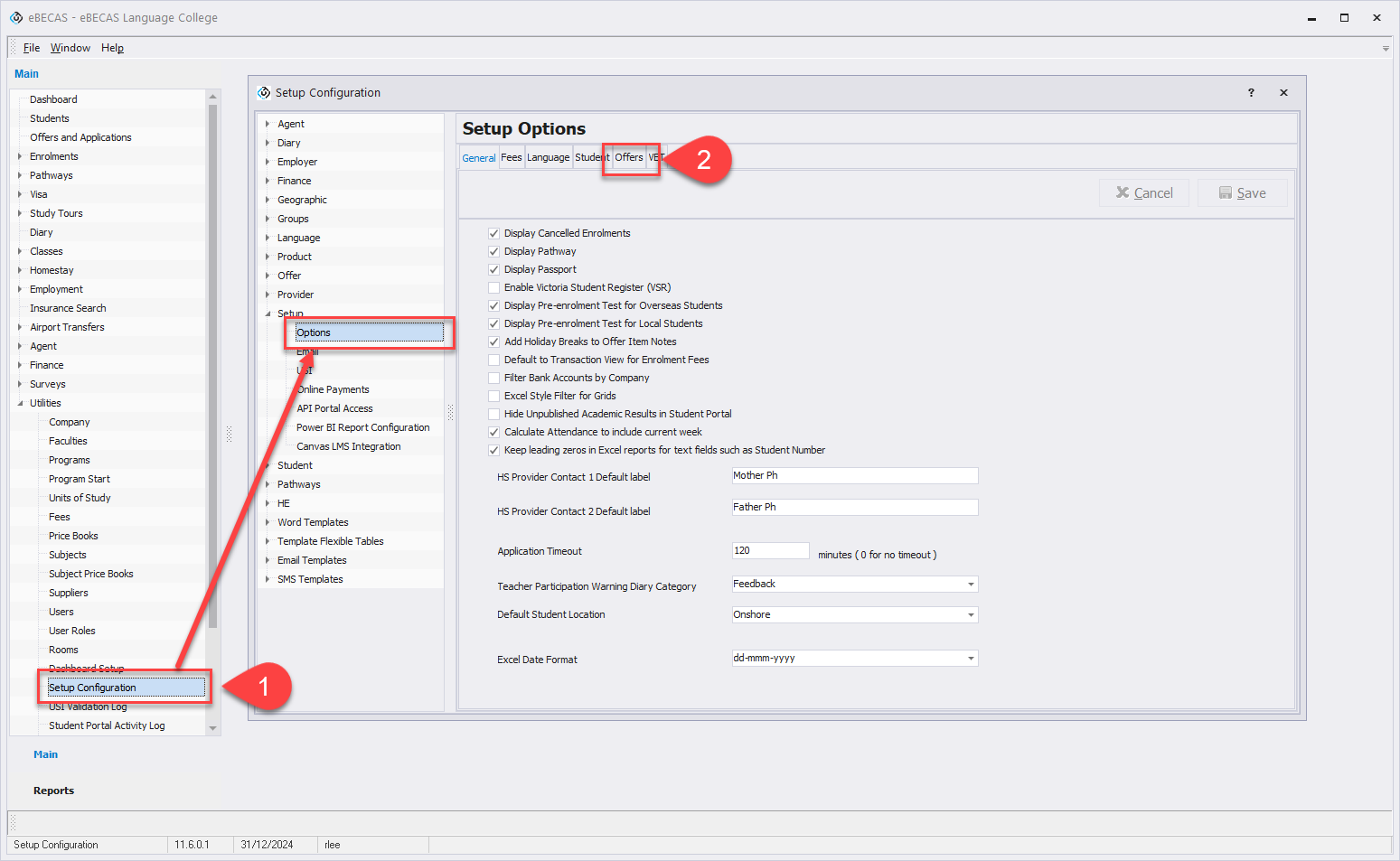Click the Application Timeout input field
Screen dimensions: 1400x861
coord(769,550)
